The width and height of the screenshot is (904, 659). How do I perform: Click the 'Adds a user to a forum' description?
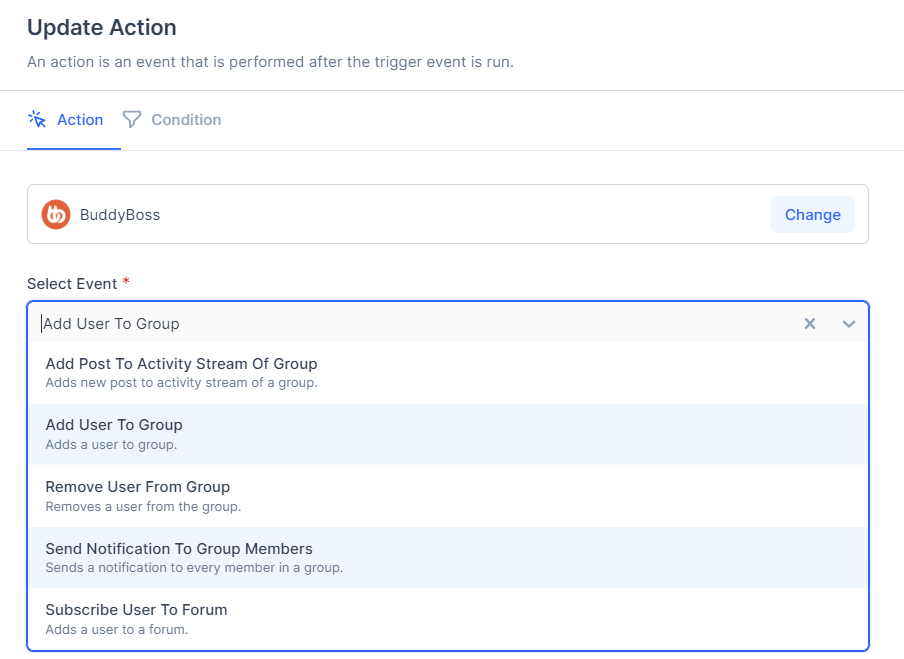116,630
